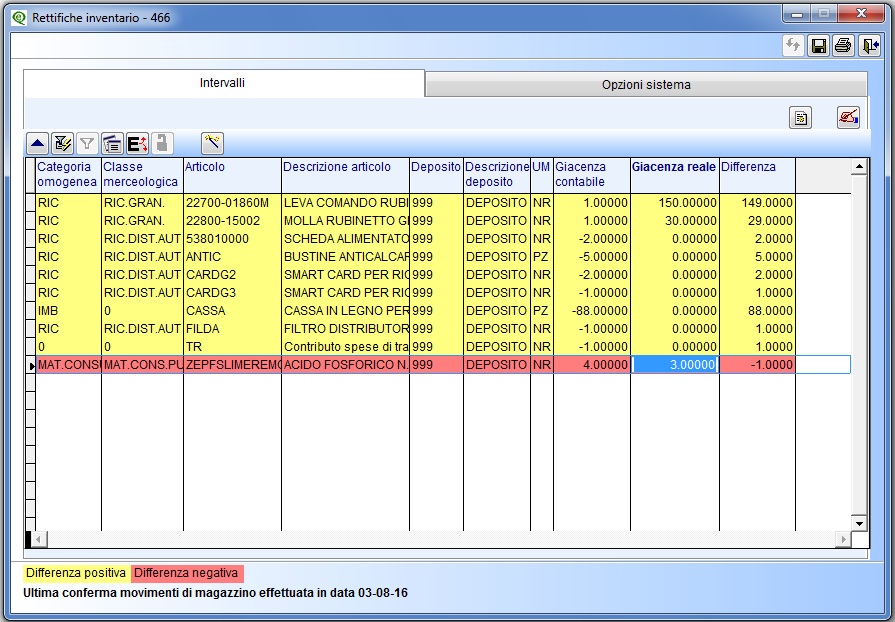This screenshot has width=895, height=622.
Task: Exit the window via the door icon
Action: pos(869,46)
